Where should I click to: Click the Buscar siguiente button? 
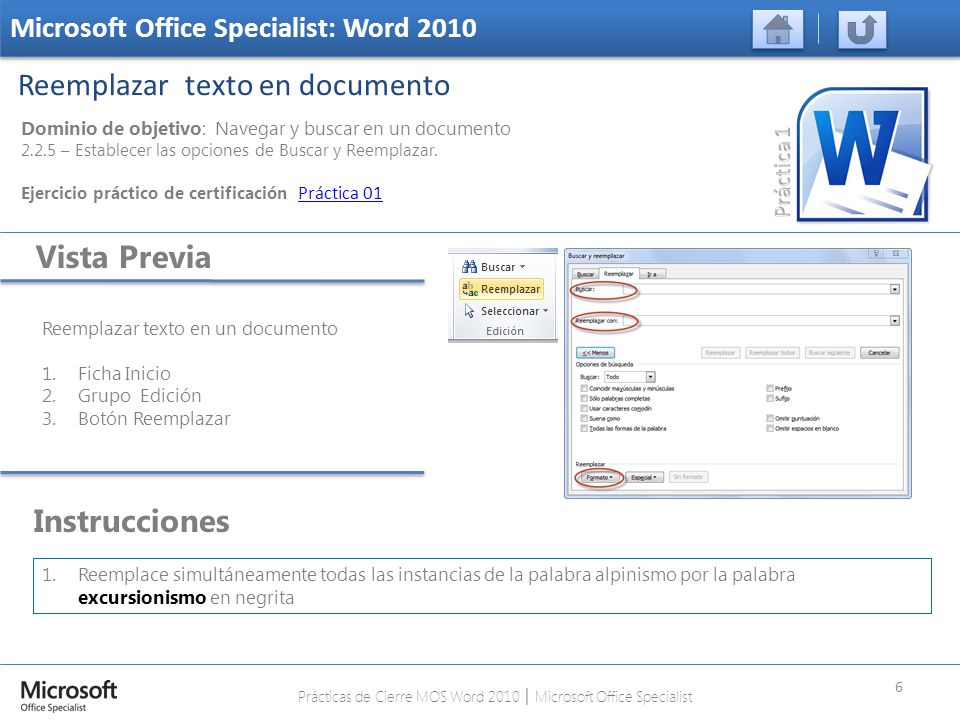click(x=829, y=353)
